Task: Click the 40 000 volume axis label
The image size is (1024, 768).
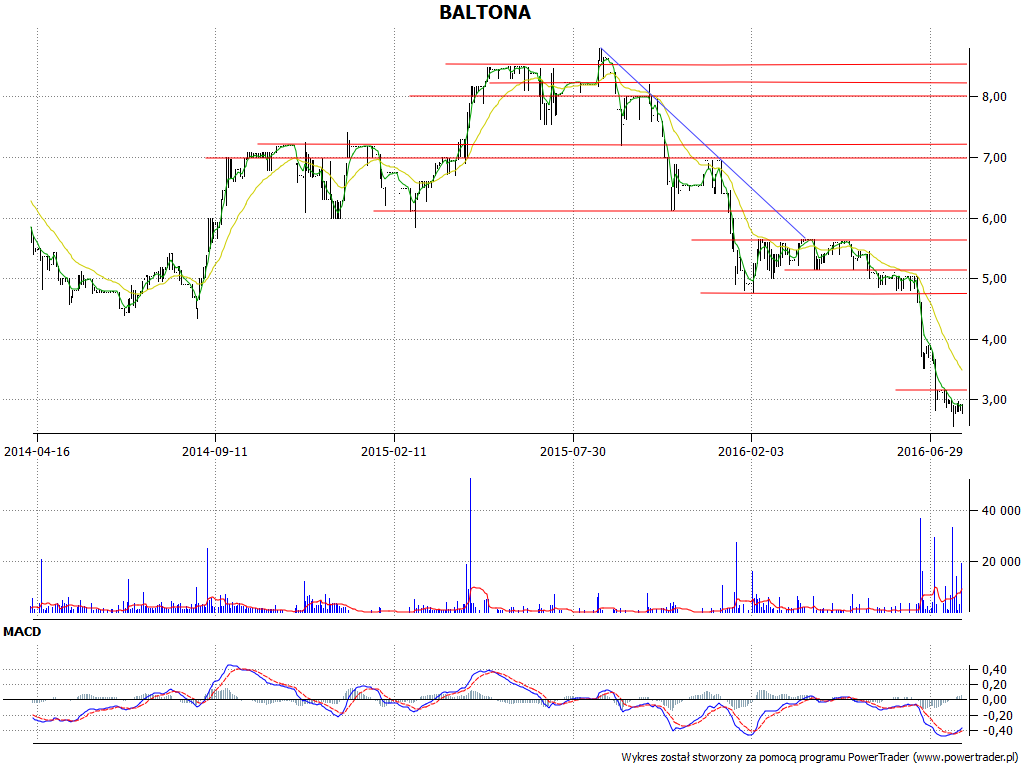Action: pos(1000,511)
